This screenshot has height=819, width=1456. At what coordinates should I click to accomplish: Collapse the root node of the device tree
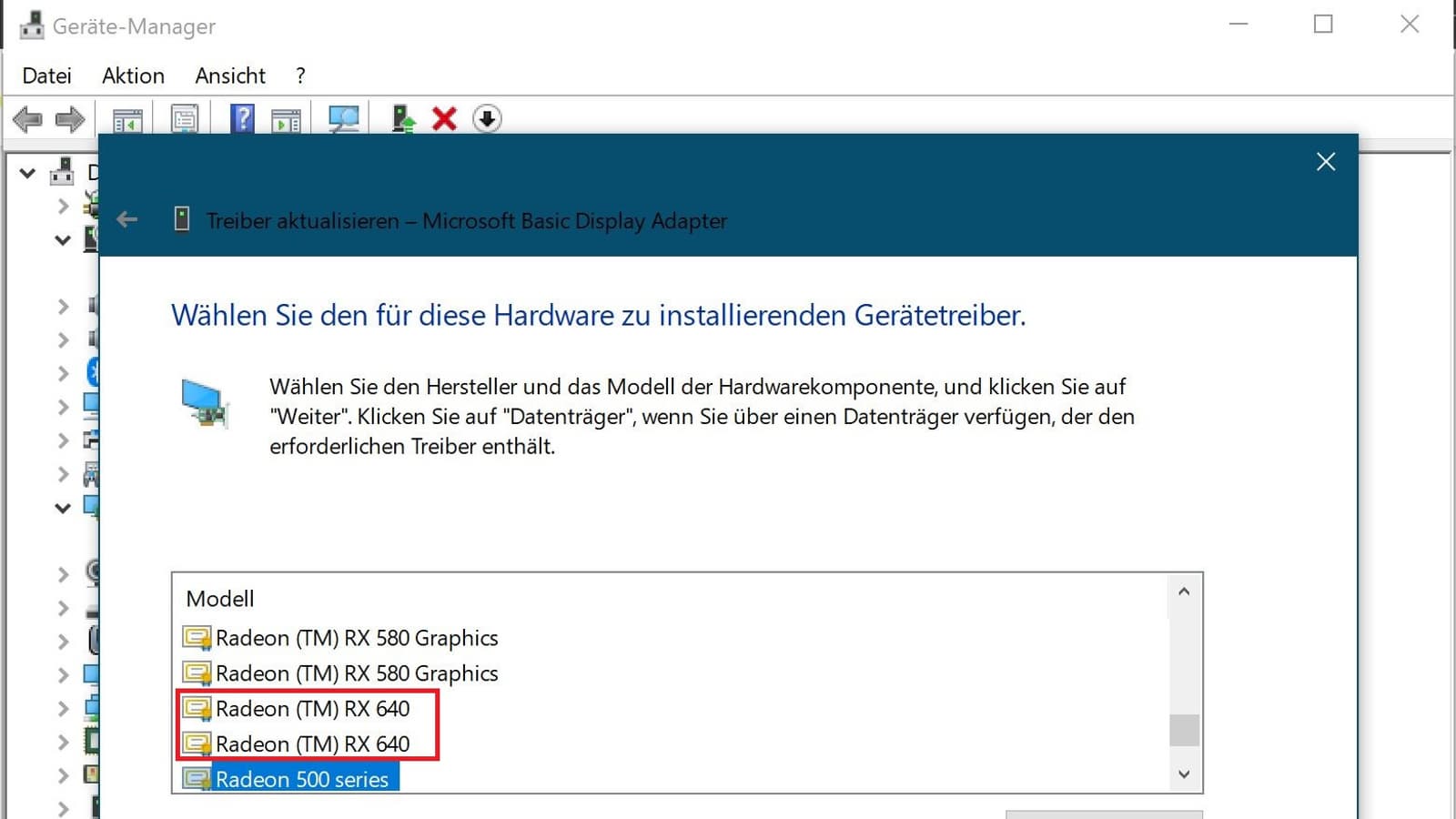coord(27,172)
